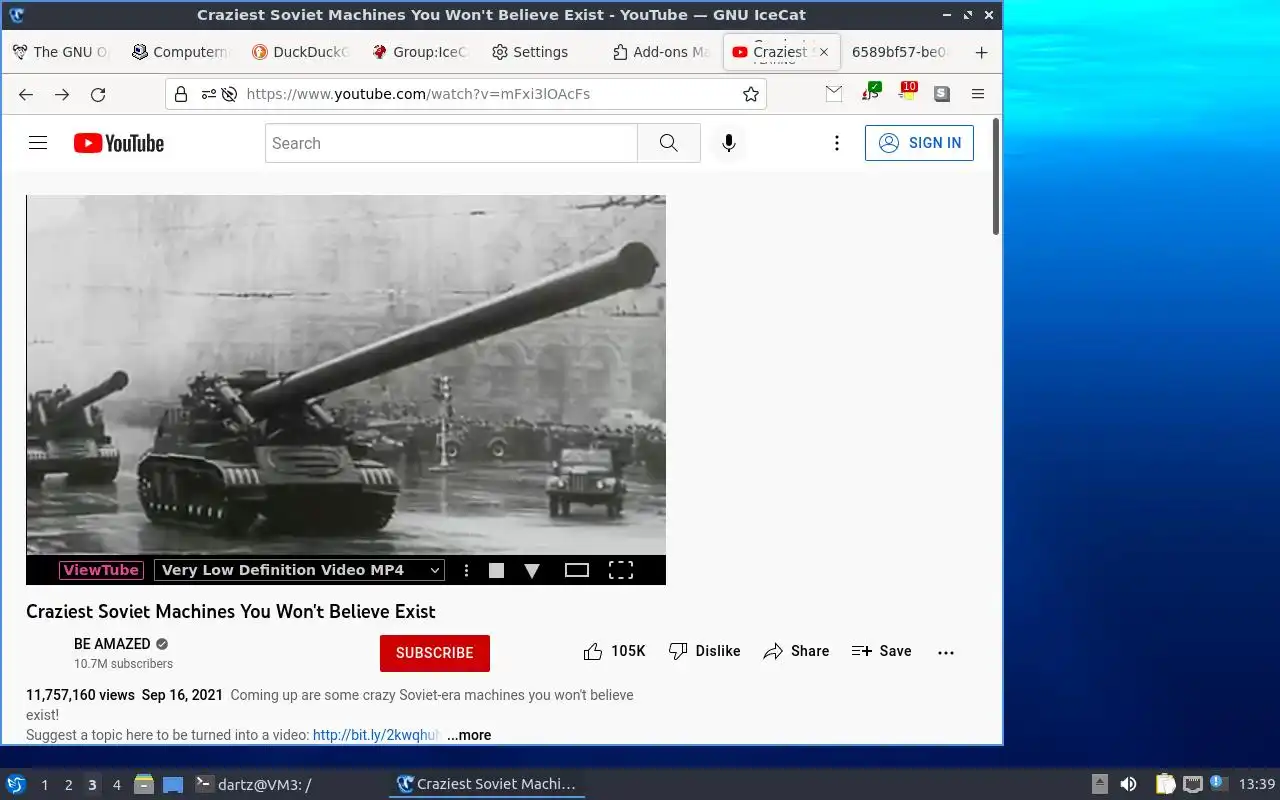1280x800 pixels.
Task: Toggle ViewTube widescreen mode
Action: [x=577, y=570]
